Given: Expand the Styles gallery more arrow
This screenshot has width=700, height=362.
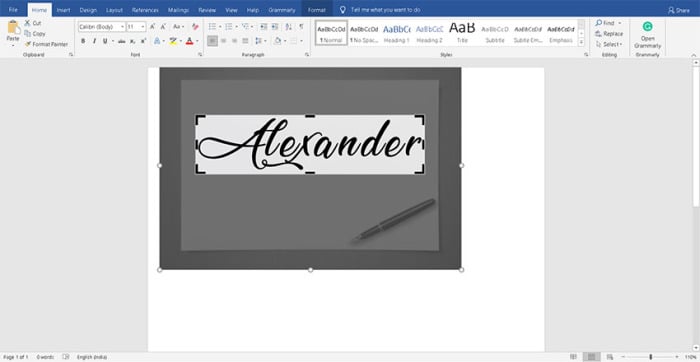Looking at the screenshot, I should coord(581,42).
